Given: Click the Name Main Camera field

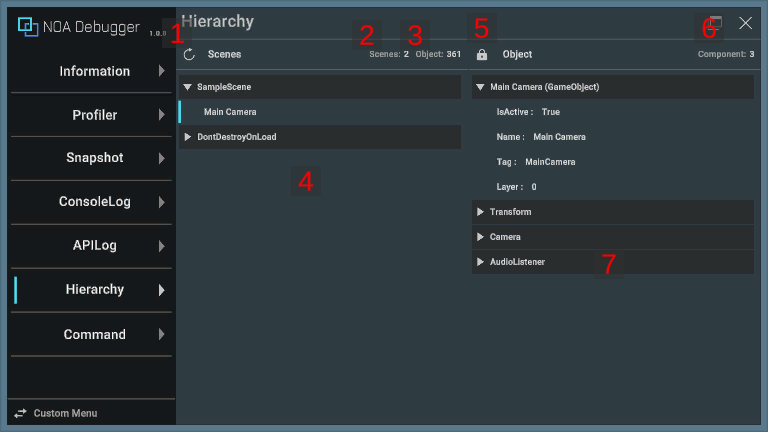Looking at the screenshot, I should coord(559,137).
